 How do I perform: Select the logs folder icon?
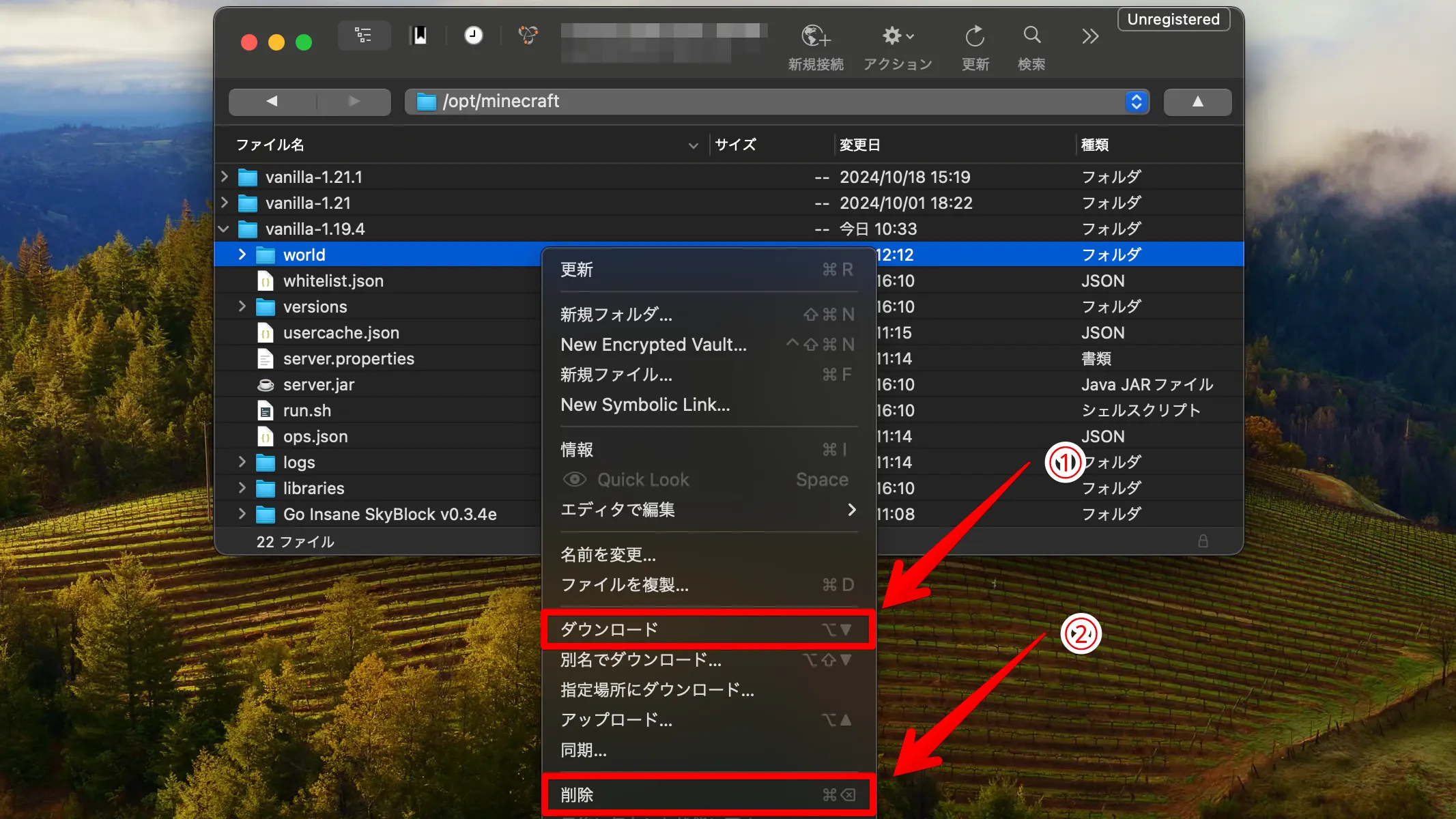point(265,463)
